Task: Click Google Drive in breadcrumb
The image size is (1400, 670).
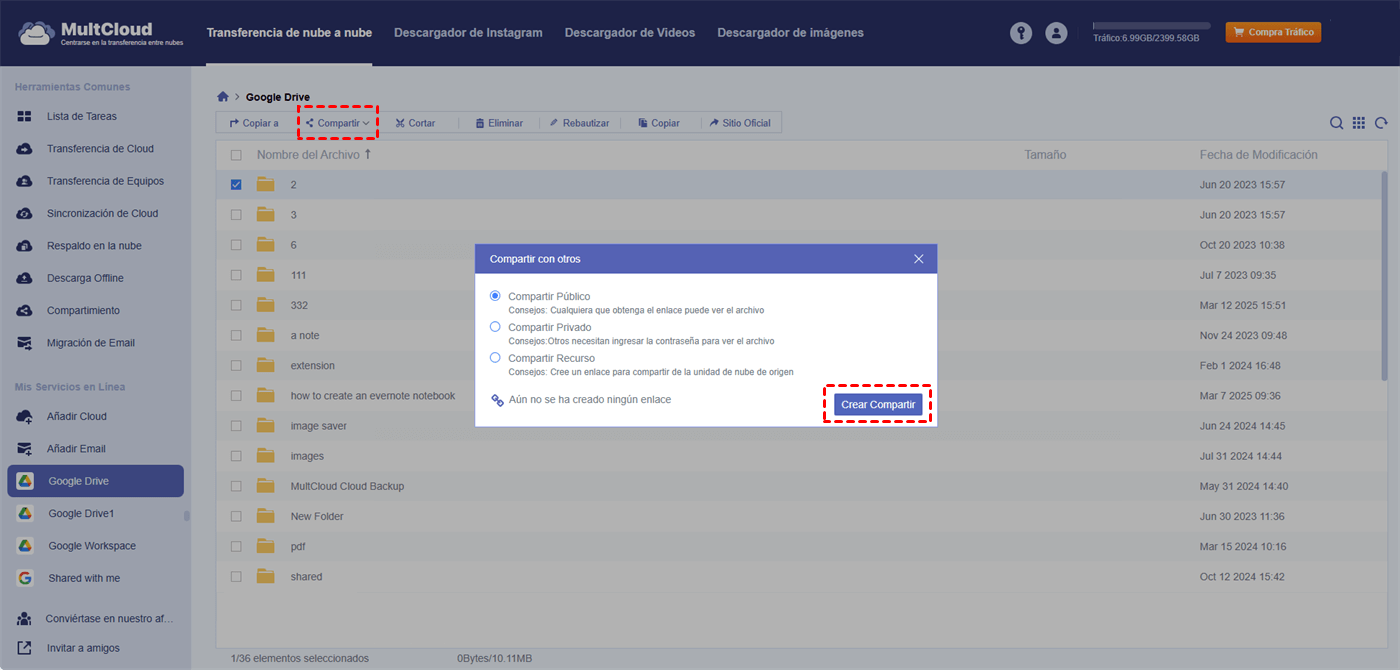Action: pos(278,97)
